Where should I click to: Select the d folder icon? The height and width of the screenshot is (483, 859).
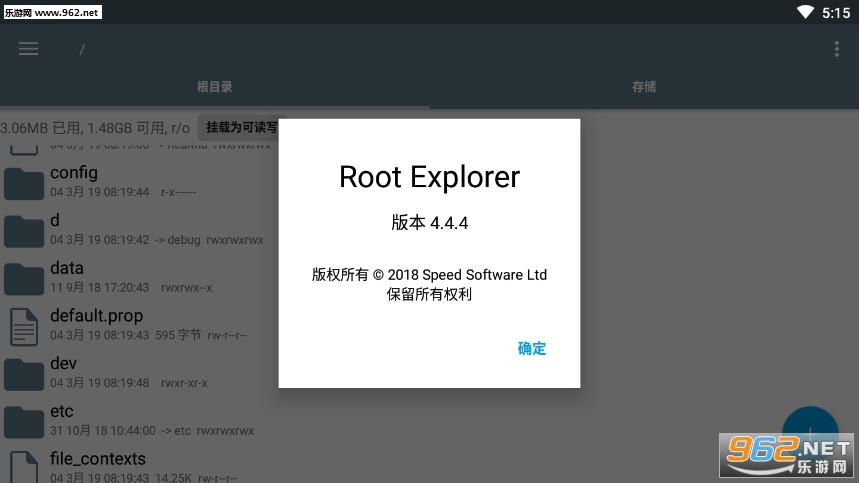[24, 231]
